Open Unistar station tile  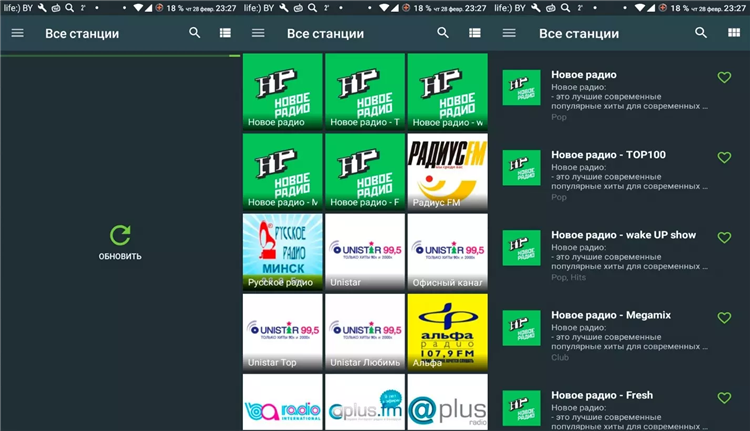click(365, 252)
